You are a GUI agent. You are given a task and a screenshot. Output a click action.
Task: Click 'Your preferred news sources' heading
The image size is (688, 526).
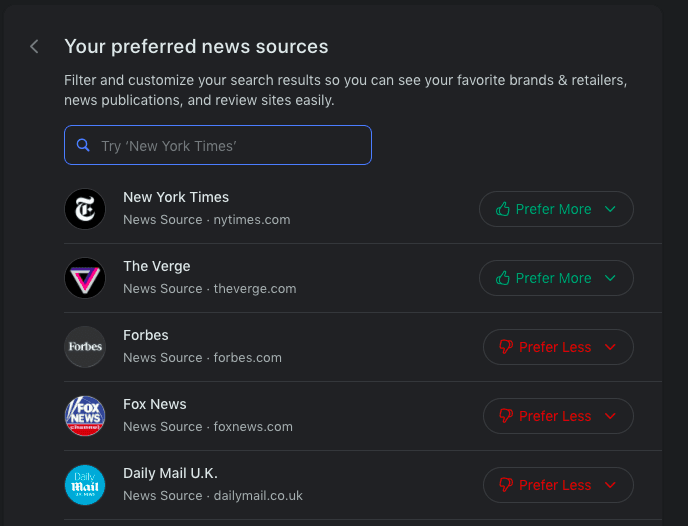(x=196, y=47)
